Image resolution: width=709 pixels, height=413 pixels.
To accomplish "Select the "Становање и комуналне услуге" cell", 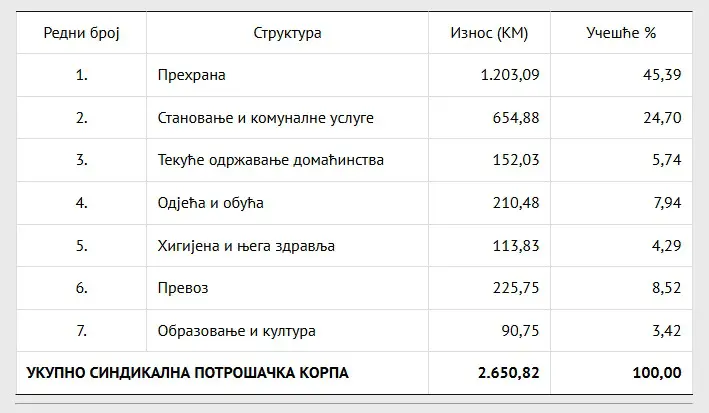I will (265, 118).
